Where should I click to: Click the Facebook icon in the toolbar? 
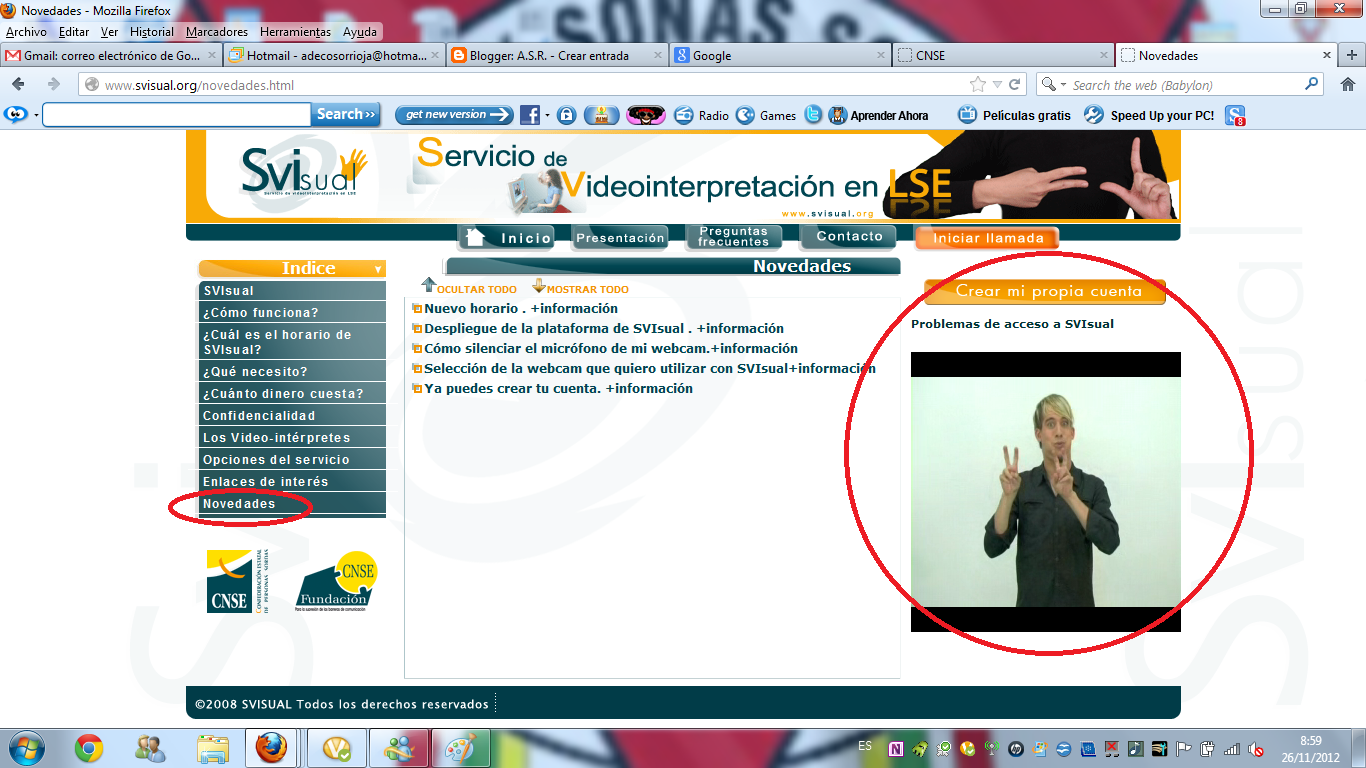[x=530, y=115]
